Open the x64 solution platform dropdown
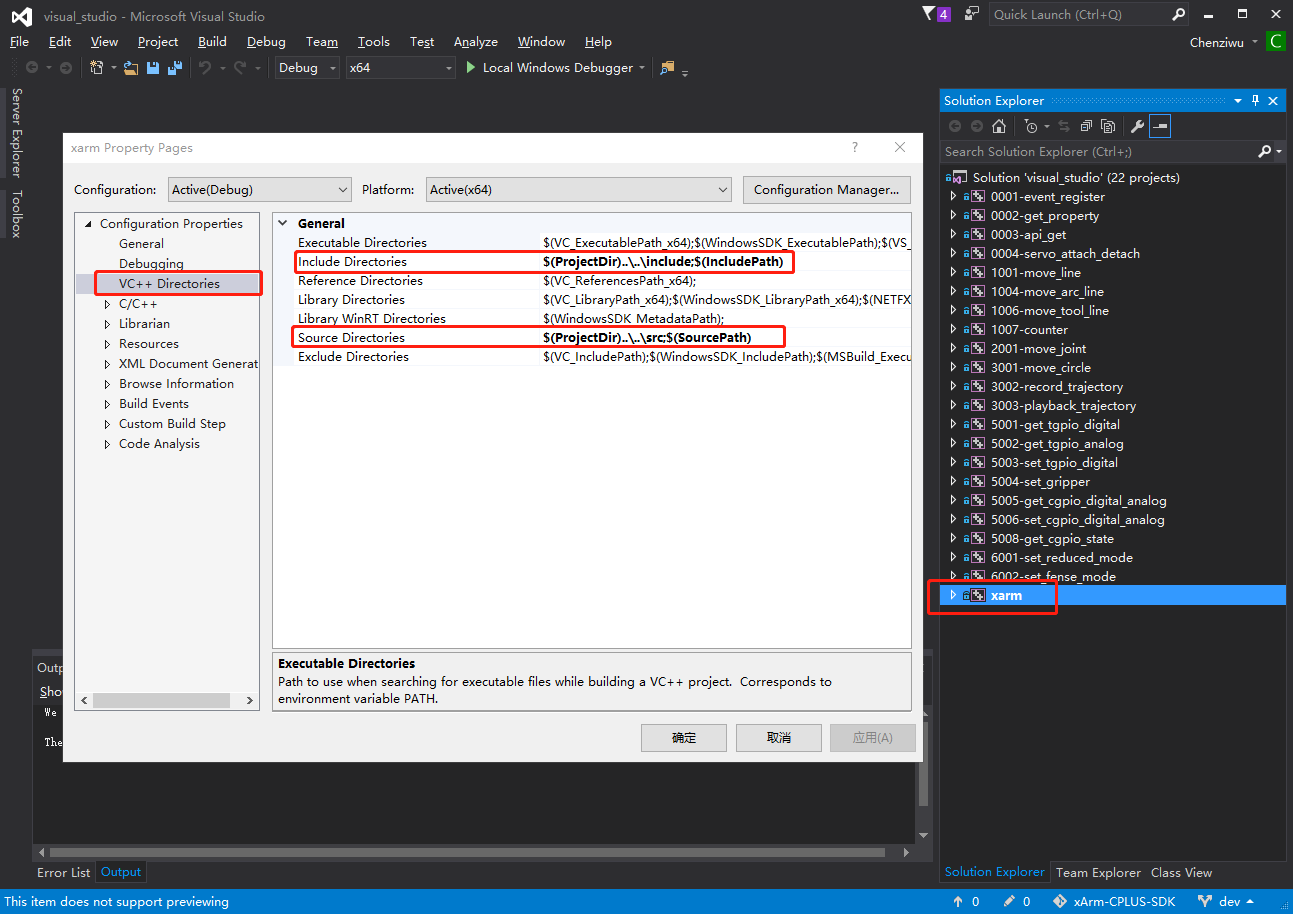The image size is (1293, 914). (x=400, y=68)
